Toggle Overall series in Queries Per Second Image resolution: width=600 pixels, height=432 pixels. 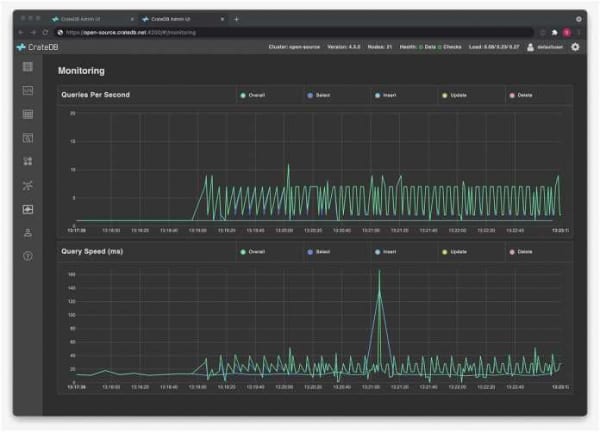[254, 96]
